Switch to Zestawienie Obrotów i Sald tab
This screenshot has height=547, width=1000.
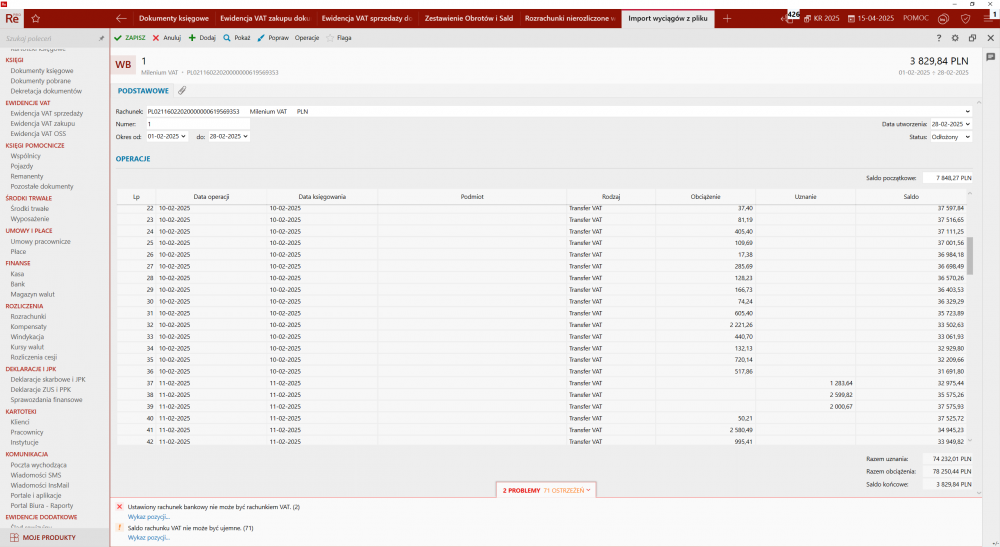tap(469, 18)
